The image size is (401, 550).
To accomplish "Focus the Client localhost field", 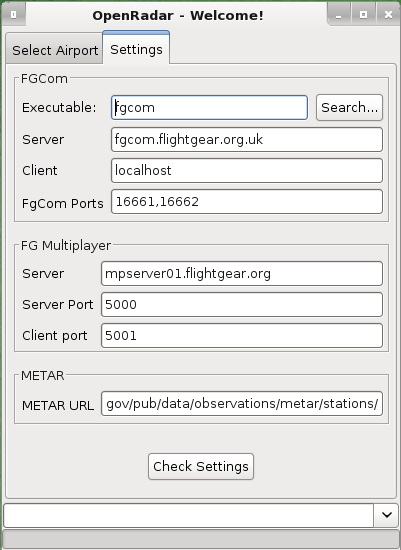I will (247, 170).
